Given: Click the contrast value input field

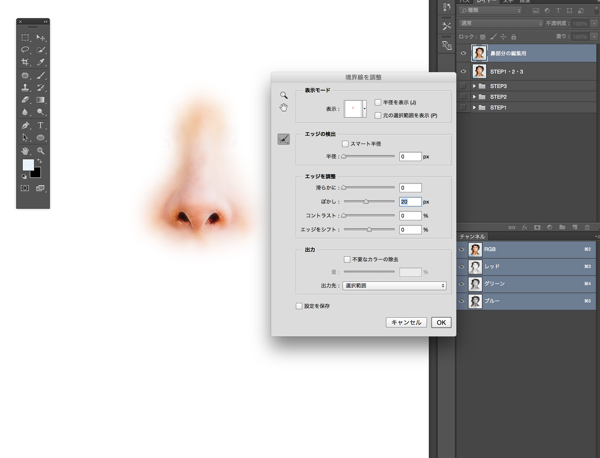Looking at the screenshot, I should (410, 216).
